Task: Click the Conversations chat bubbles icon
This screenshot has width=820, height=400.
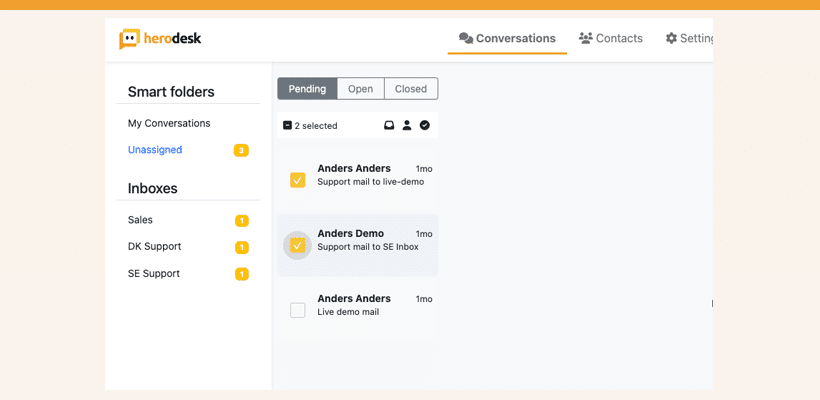Action: 465,38
